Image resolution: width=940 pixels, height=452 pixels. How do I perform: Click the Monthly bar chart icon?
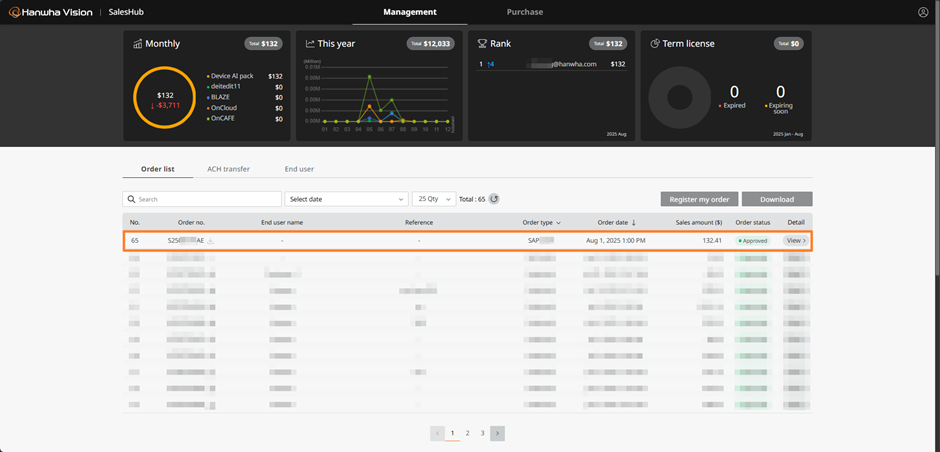click(137, 44)
